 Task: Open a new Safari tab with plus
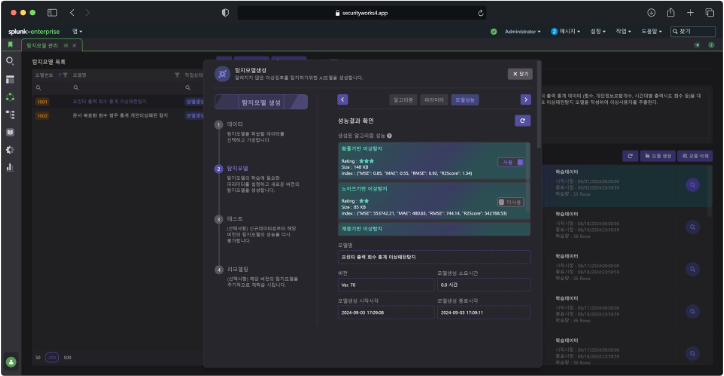pos(690,13)
